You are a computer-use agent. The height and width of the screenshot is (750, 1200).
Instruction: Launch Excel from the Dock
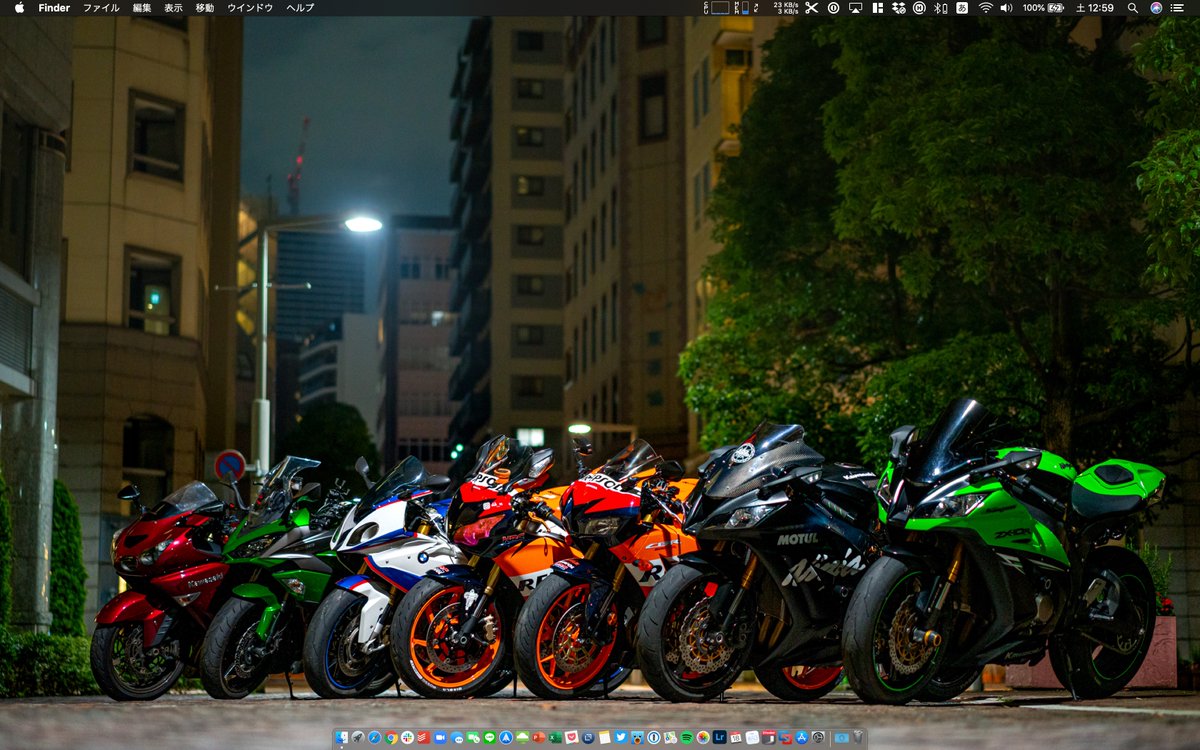[x=555, y=737]
